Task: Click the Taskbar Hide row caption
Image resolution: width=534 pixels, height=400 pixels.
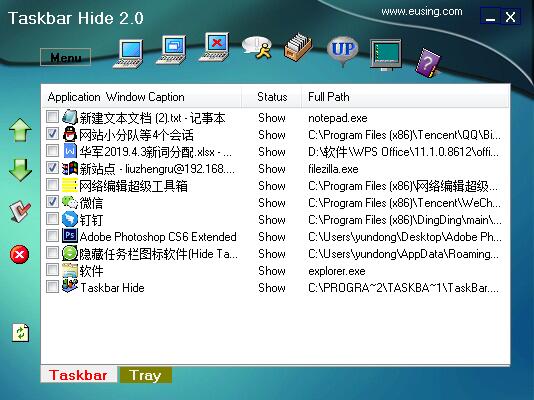Action: coord(112,288)
